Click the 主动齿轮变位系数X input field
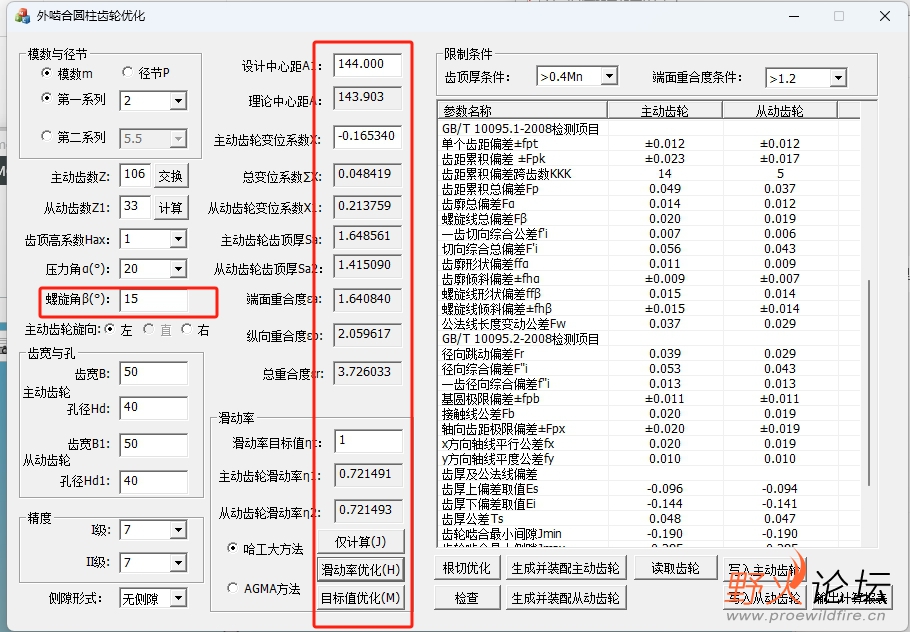The width and height of the screenshot is (910, 632). click(367, 136)
